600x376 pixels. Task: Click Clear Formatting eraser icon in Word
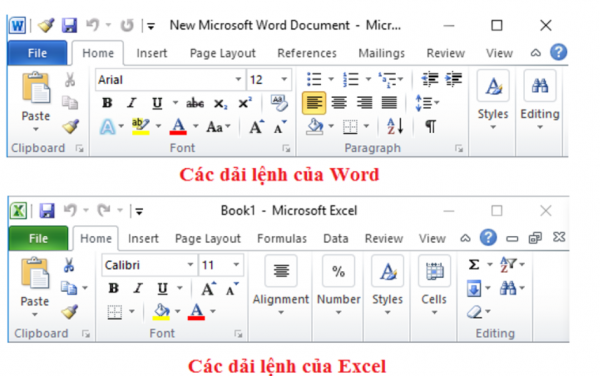[279, 103]
